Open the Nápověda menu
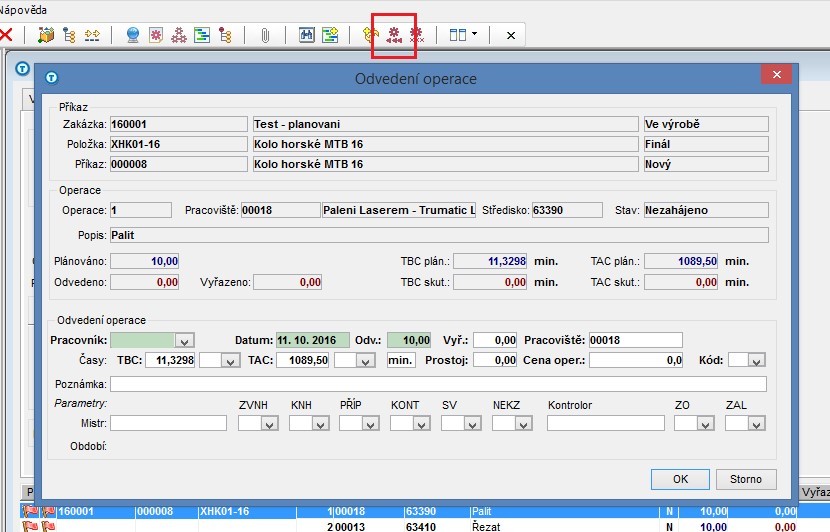This screenshot has height=532, width=830. (23, 10)
